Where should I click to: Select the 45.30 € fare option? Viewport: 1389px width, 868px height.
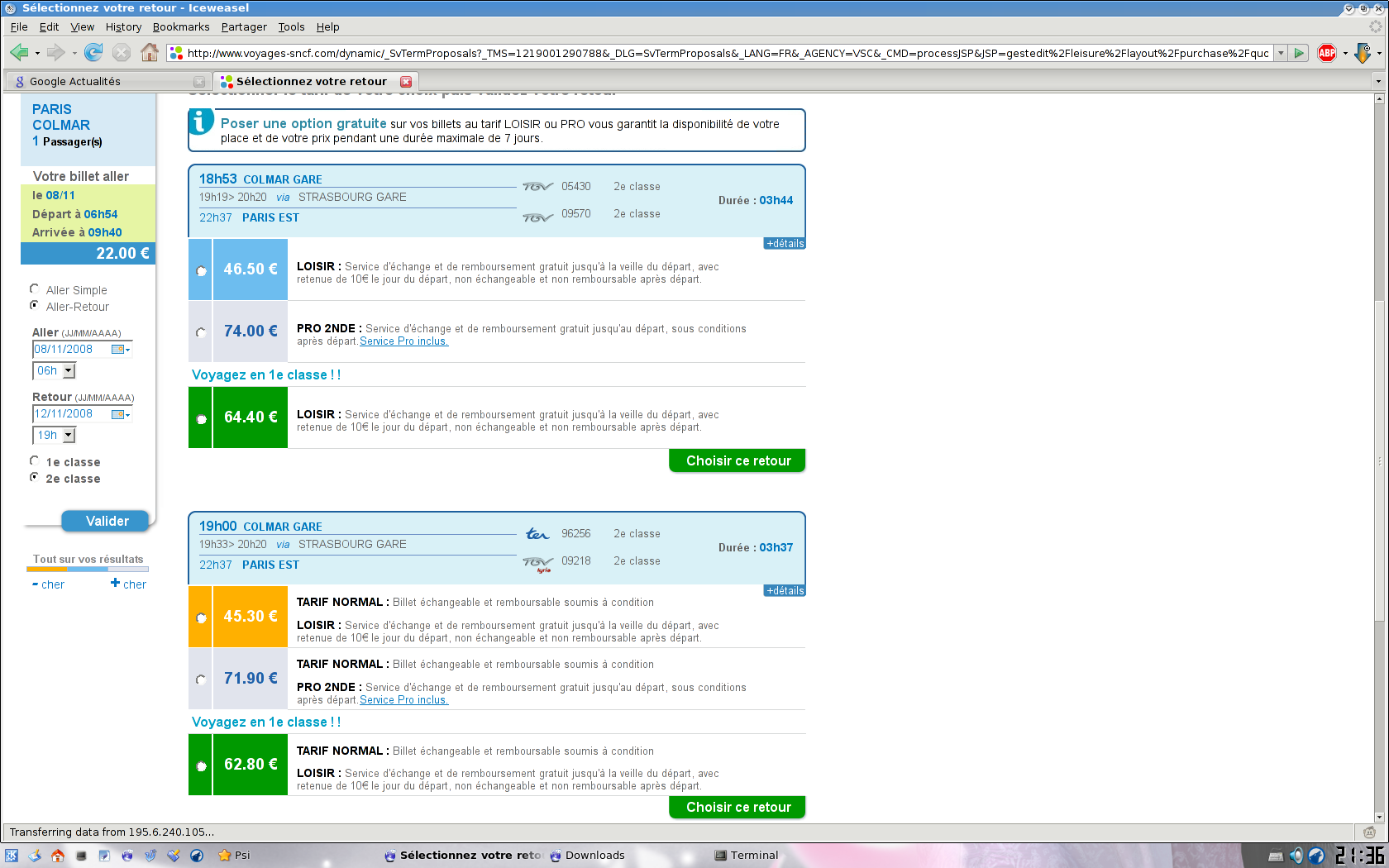pos(201,618)
